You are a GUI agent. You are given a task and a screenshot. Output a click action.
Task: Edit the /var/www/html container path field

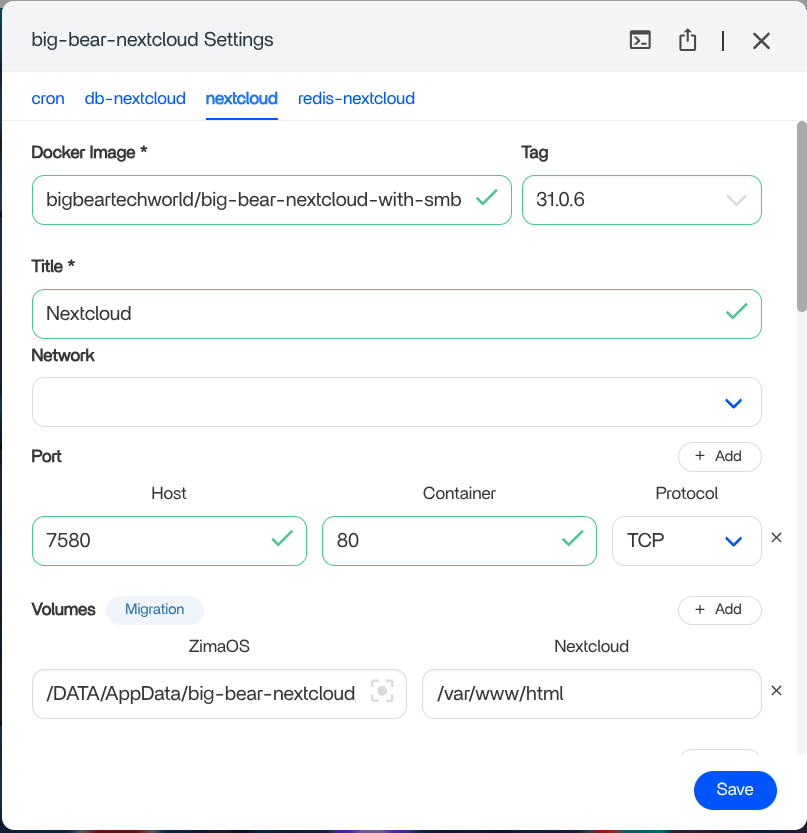pyautogui.click(x=592, y=694)
